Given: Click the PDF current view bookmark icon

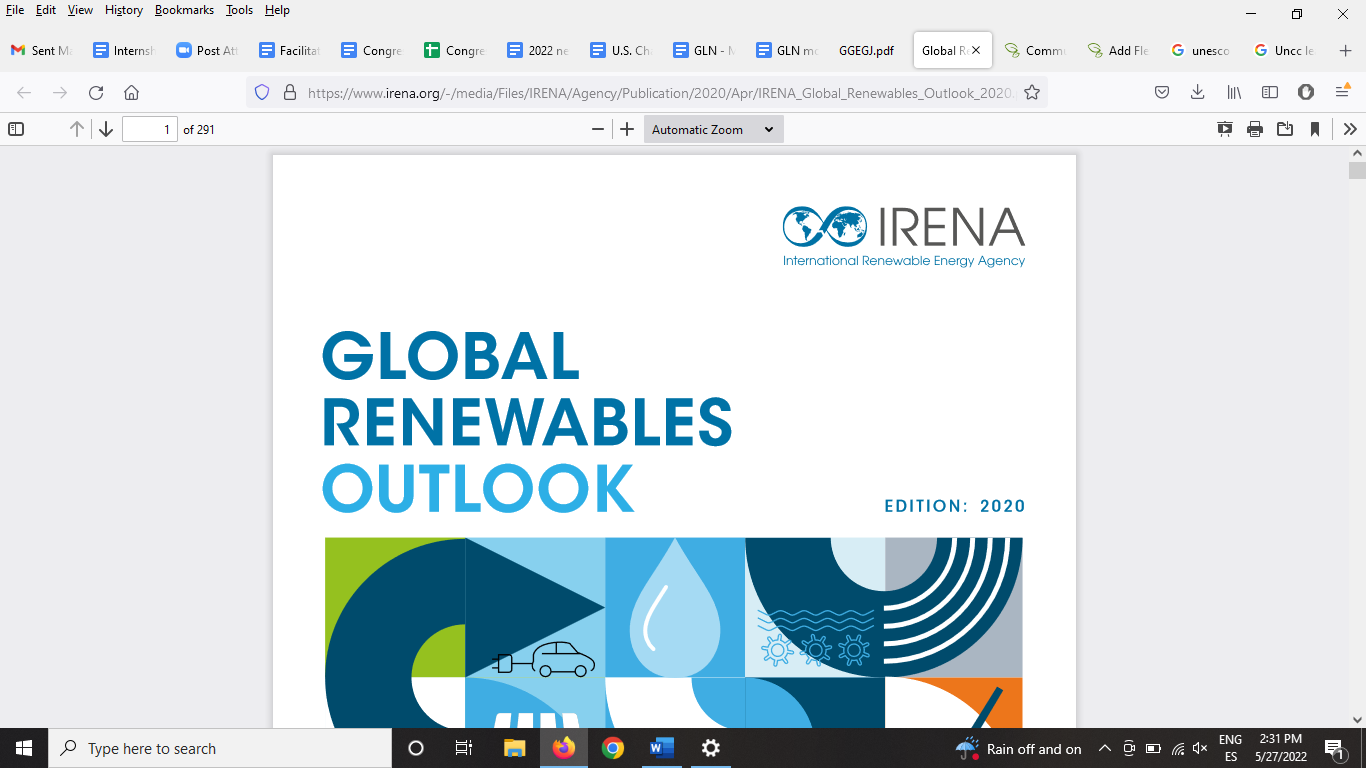Looking at the screenshot, I should click(x=1315, y=129).
